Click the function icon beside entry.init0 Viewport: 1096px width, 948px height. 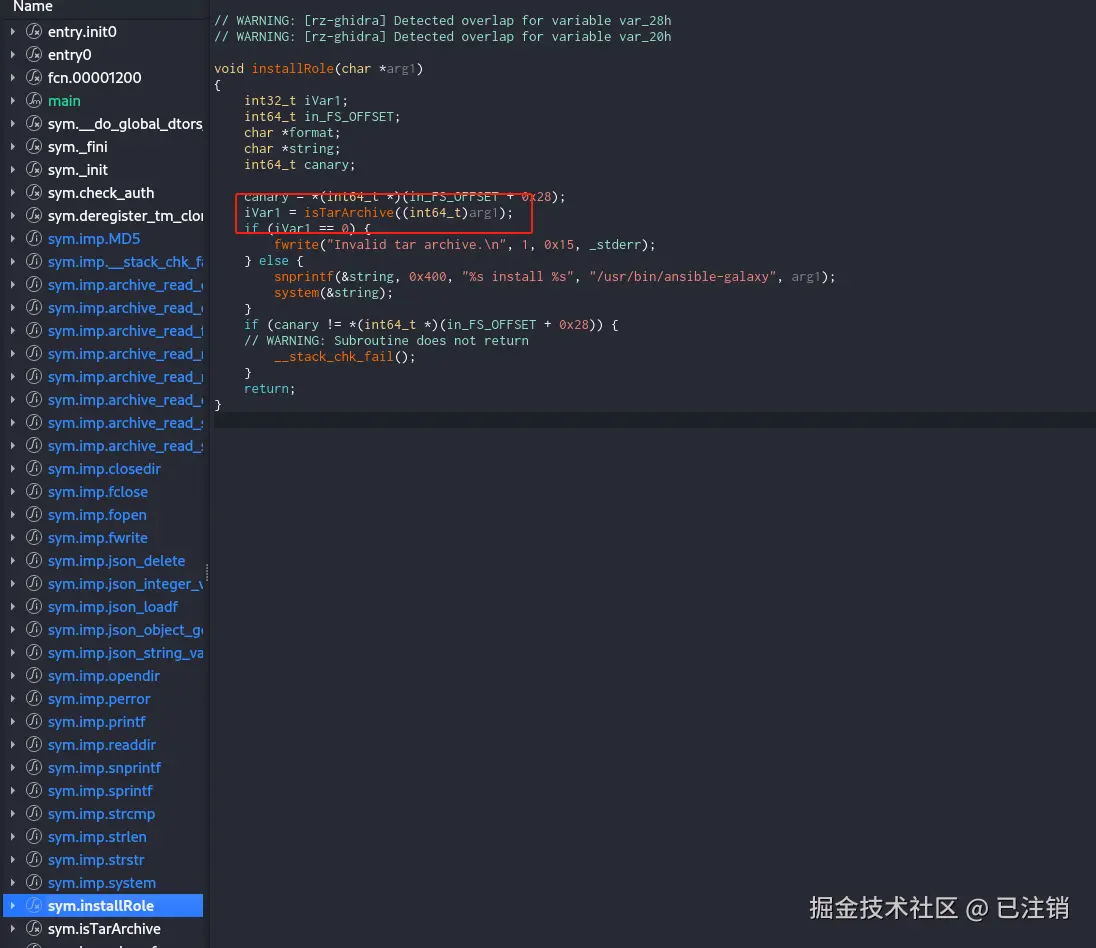(34, 31)
